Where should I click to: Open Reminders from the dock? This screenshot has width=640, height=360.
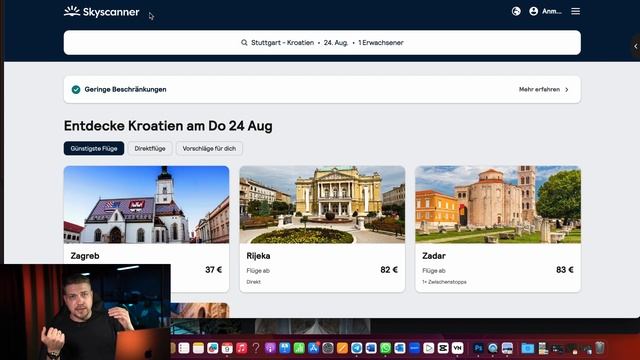click(x=184, y=348)
